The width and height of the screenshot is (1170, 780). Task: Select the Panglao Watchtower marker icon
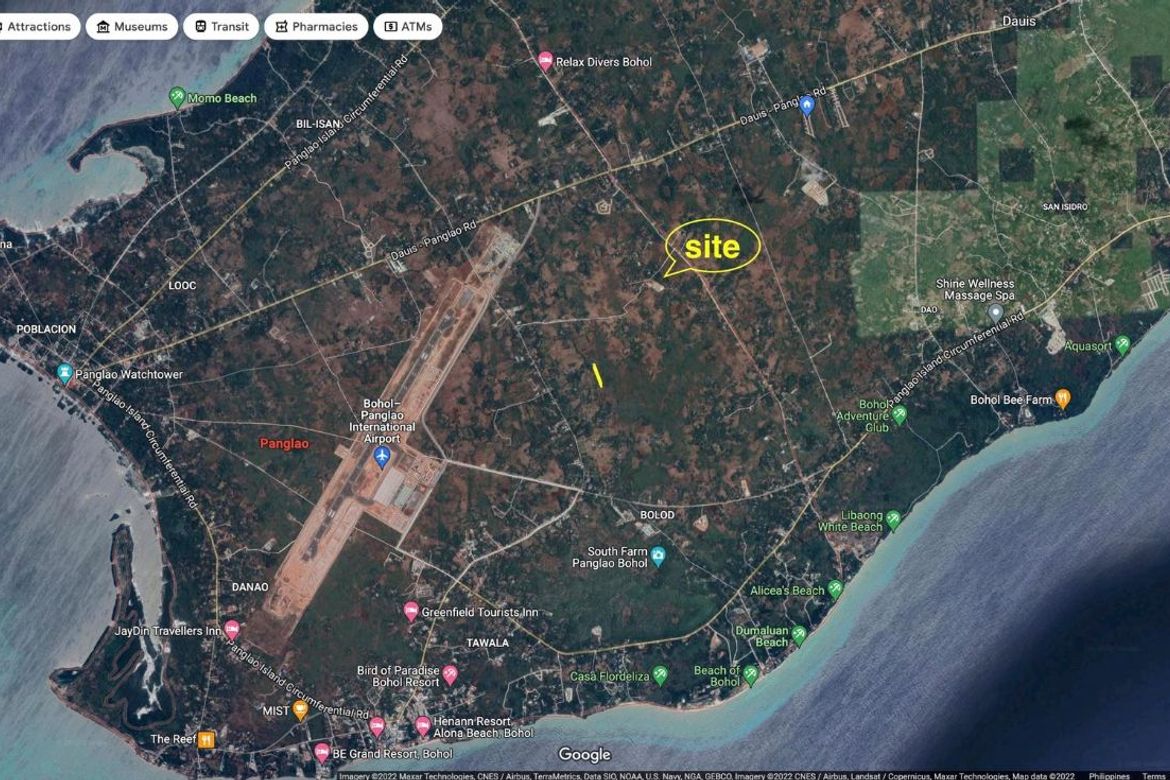point(65,373)
